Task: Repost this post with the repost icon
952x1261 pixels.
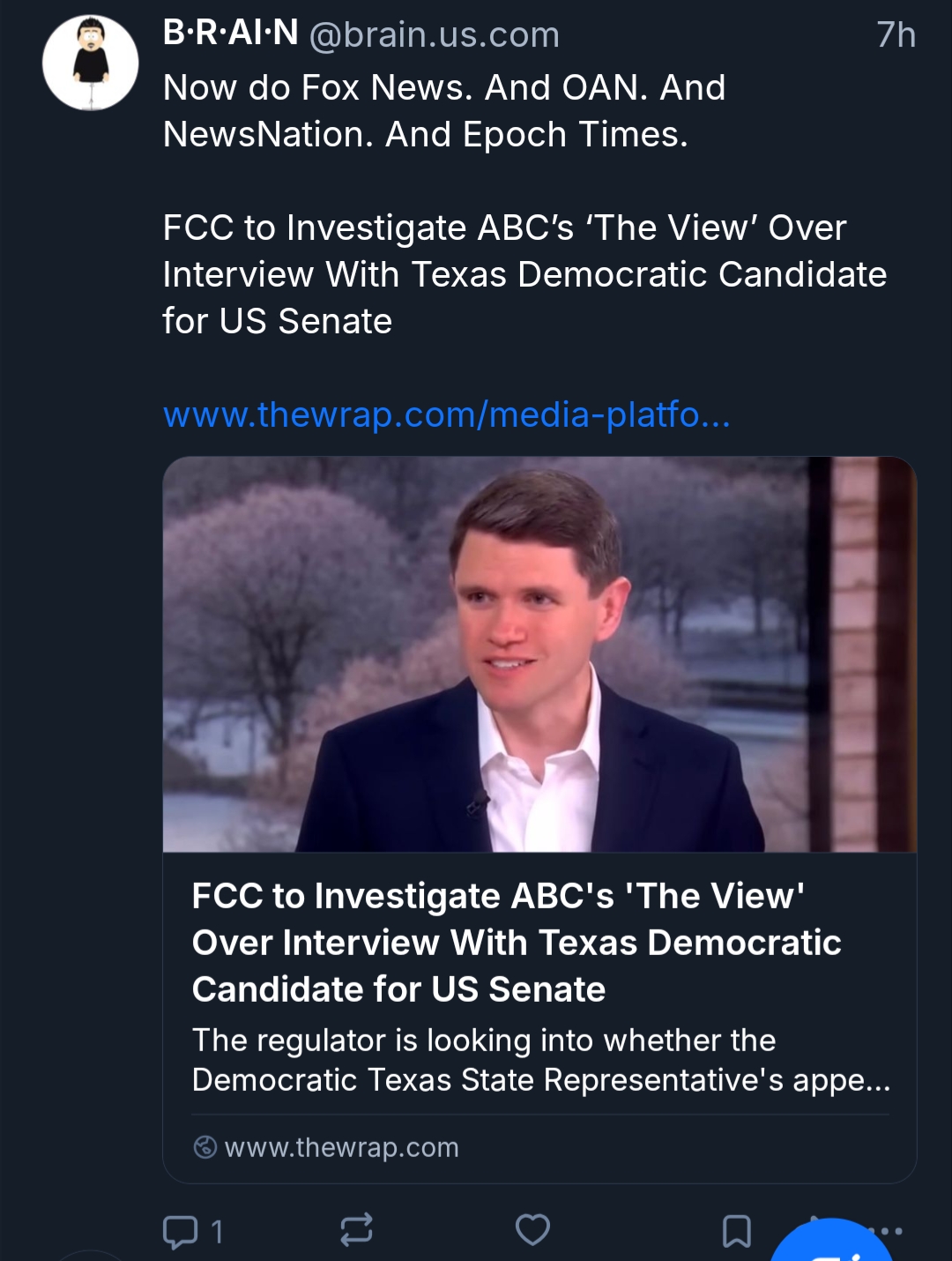Action: [356, 1229]
